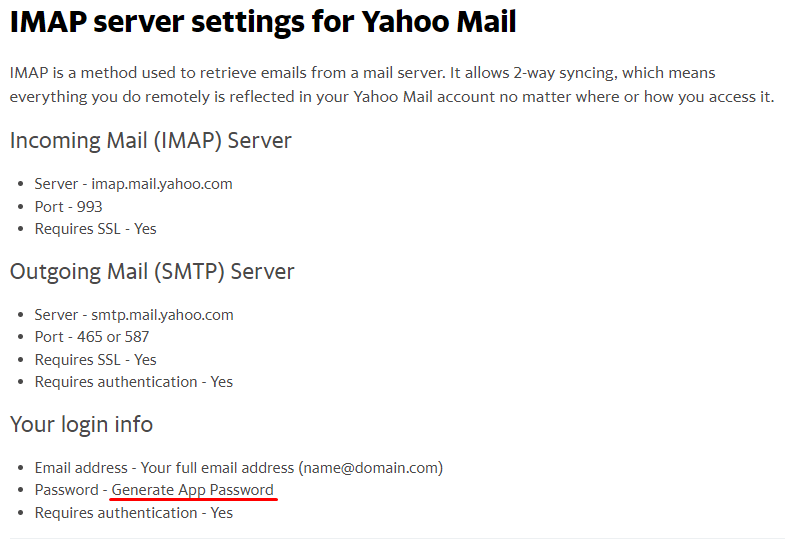
Task: Click the IMAP server settings for Yahoo Mail heading
Action: 263,22
